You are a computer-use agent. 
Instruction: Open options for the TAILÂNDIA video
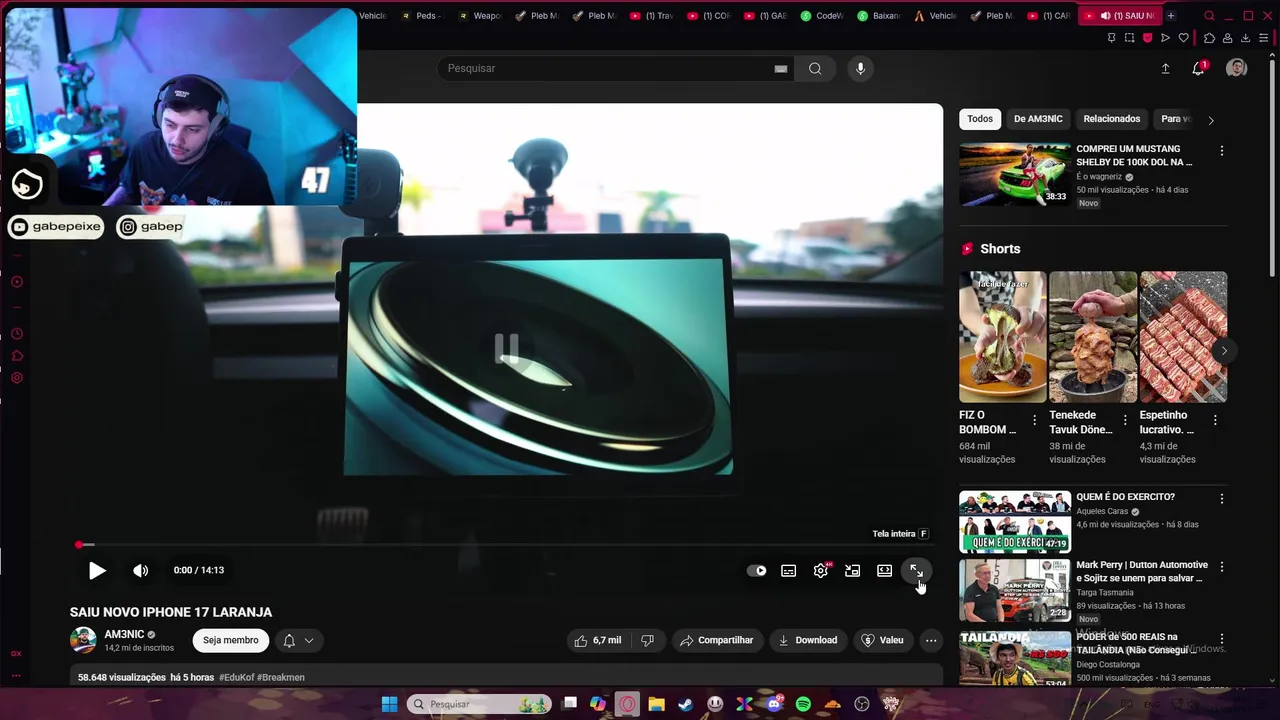(x=1221, y=639)
